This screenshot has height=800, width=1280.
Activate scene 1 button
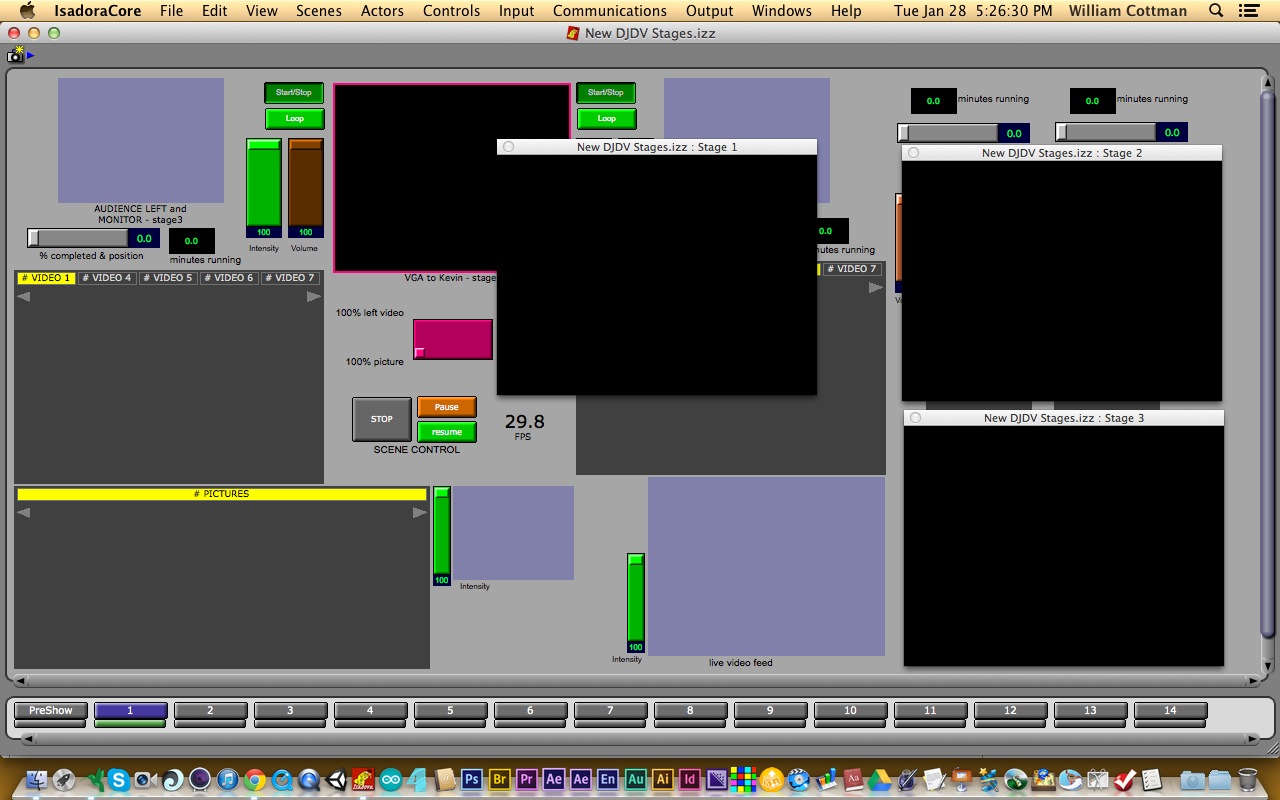[x=130, y=711]
